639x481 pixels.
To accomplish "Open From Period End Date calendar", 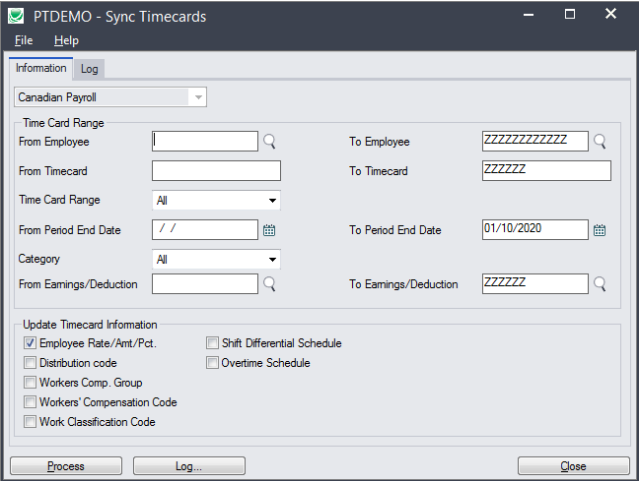I will click(269, 230).
